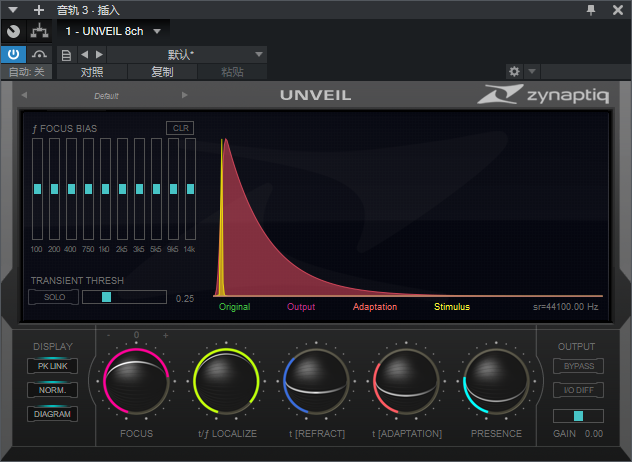632x462 pixels.
Task: Open the plugin window menu triangle
Action: (13, 10)
